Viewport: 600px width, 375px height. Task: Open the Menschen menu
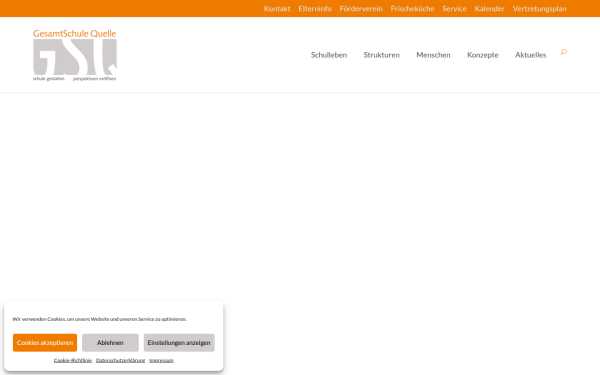(x=433, y=55)
